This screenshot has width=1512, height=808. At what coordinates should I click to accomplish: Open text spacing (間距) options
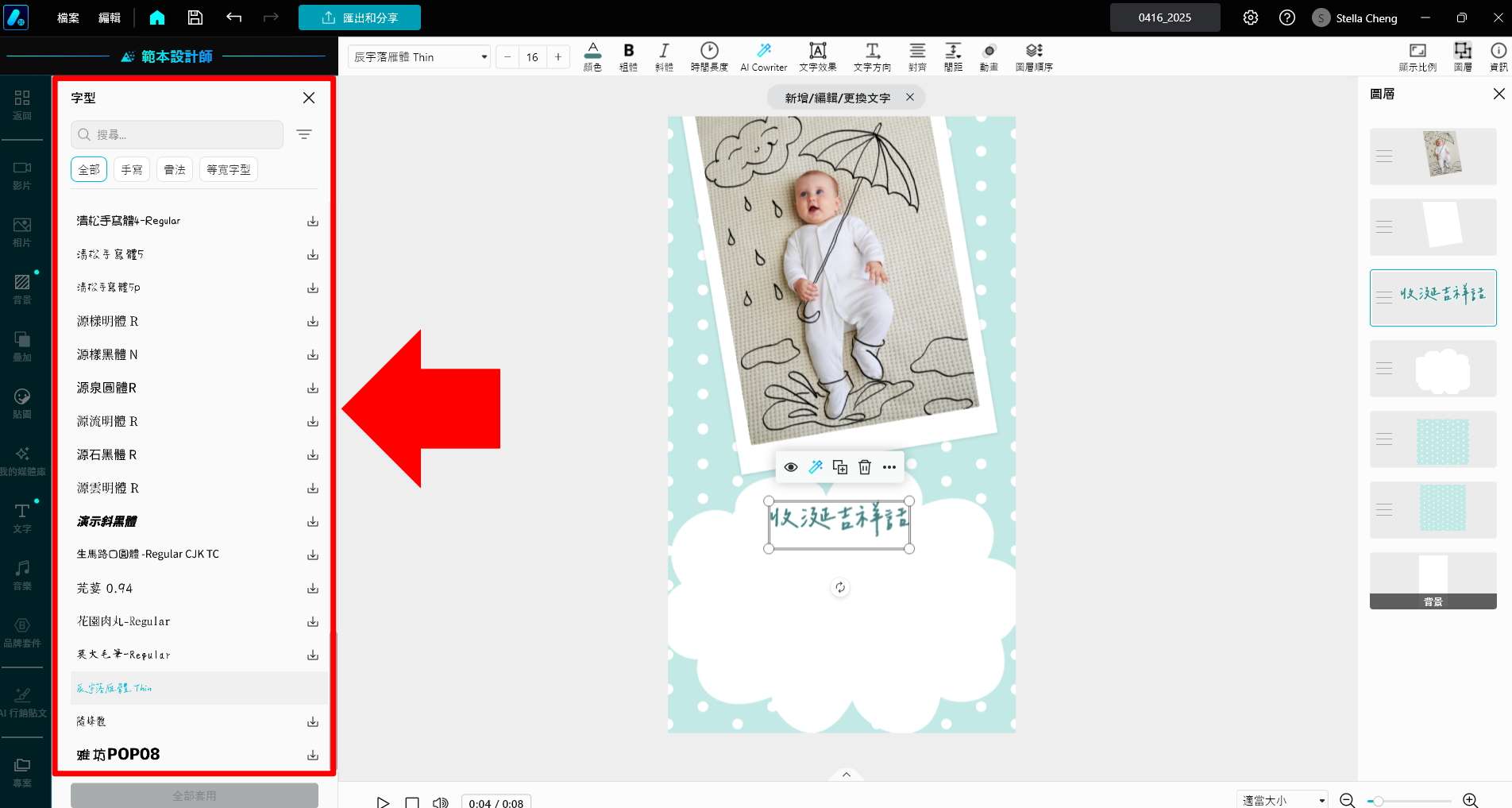point(953,56)
